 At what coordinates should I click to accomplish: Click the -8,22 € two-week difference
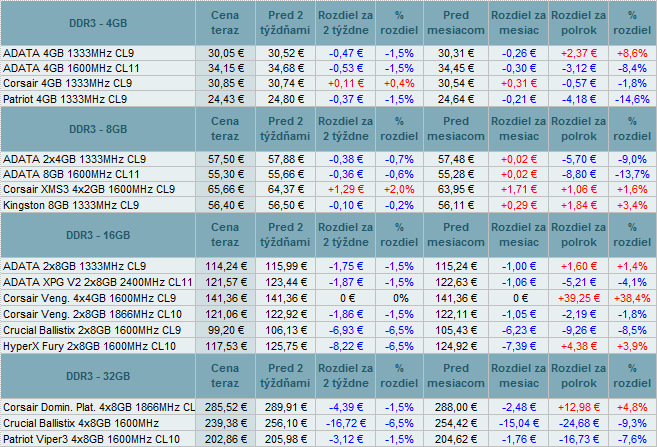click(x=346, y=346)
